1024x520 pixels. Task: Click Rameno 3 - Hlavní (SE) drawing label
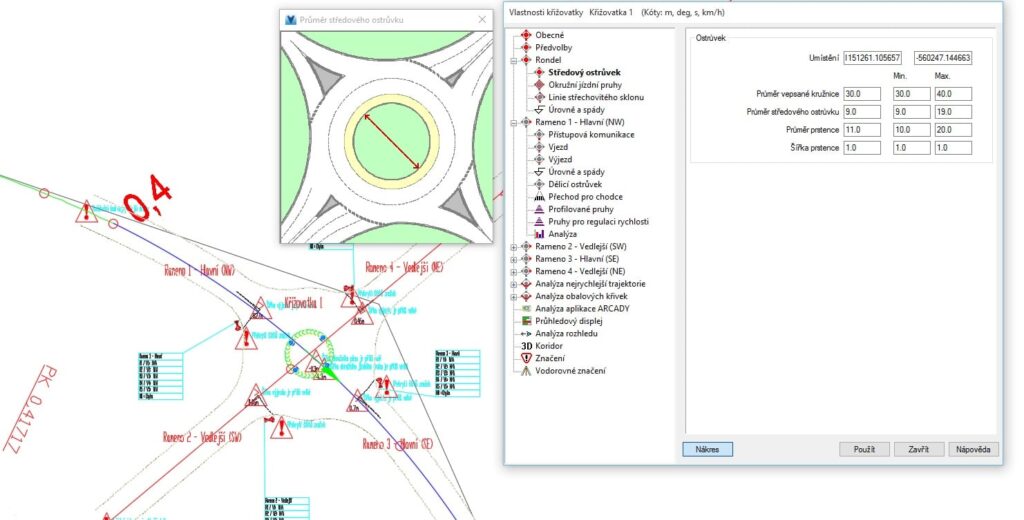(x=398, y=444)
